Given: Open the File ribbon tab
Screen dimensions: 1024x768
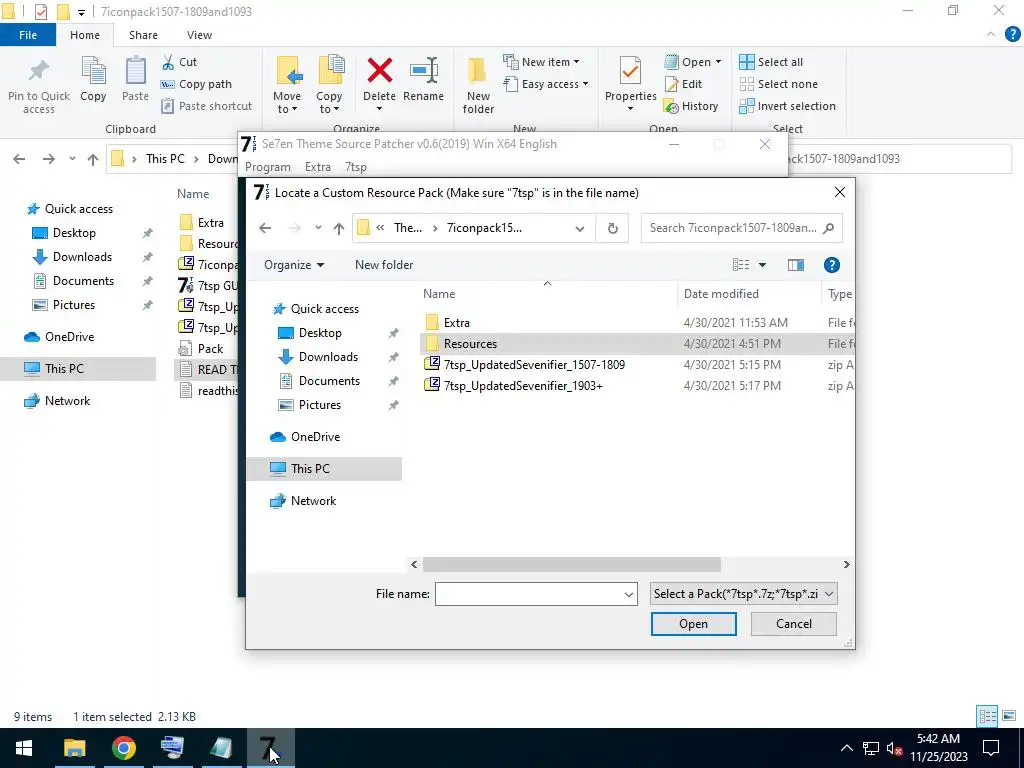Looking at the screenshot, I should (x=28, y=35).
